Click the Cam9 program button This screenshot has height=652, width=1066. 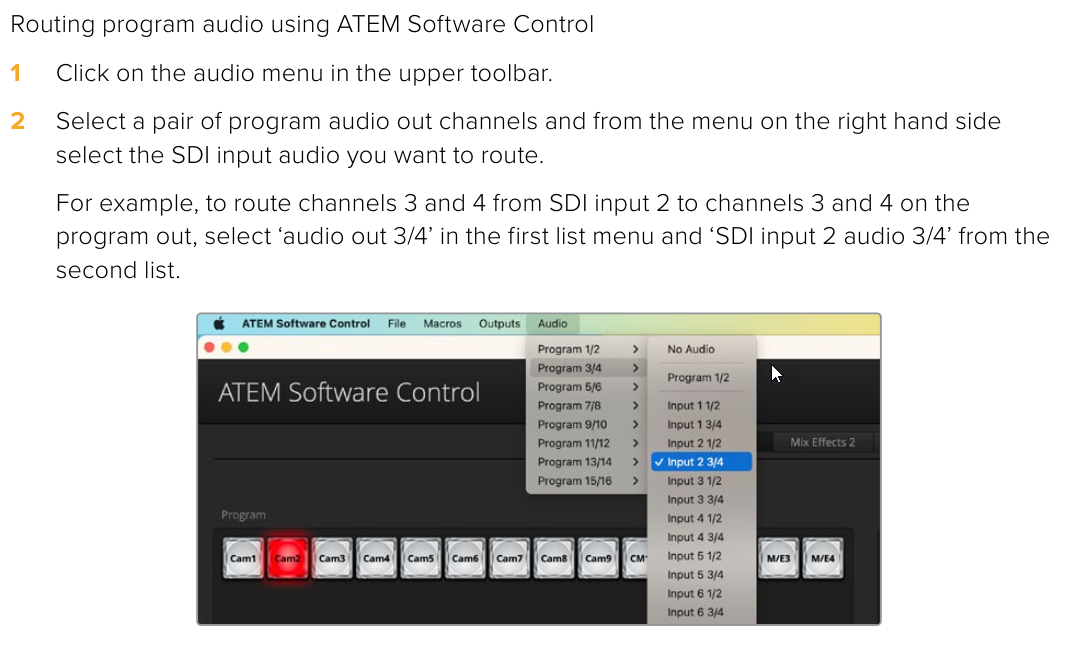pyautogui.click(x=598, y=558)
